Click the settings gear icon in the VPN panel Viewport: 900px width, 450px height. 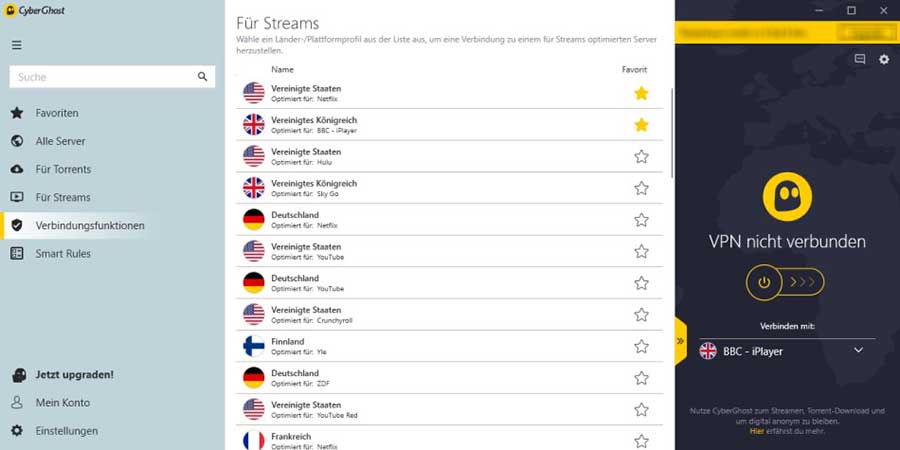click(884, 60)
